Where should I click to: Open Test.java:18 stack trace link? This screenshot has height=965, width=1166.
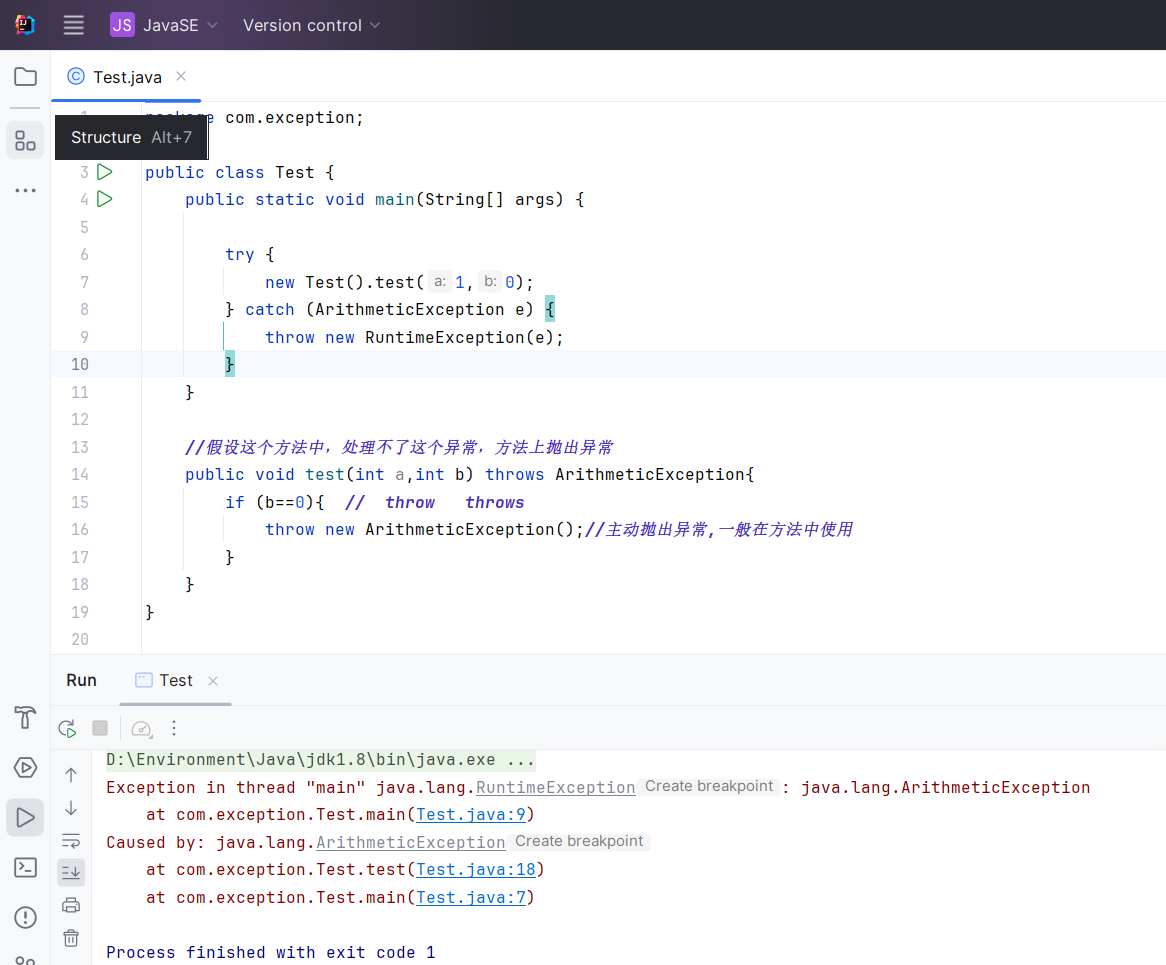476,870
